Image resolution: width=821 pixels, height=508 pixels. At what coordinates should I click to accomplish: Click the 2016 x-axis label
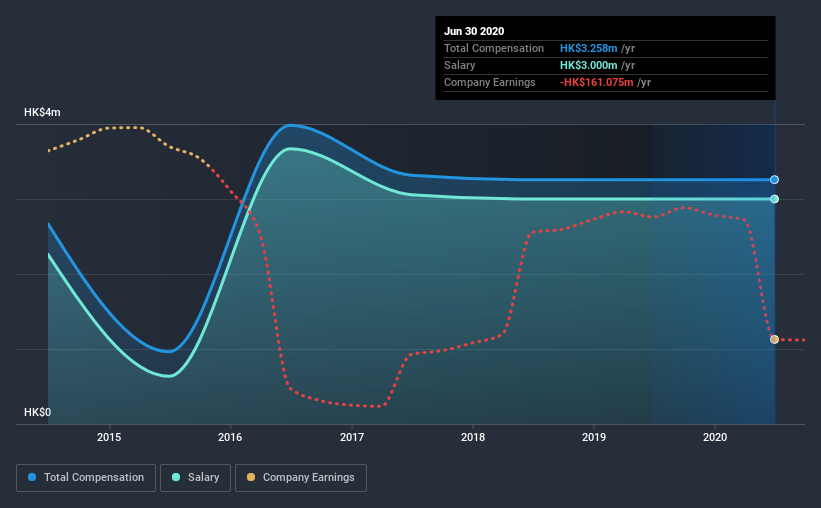tap(230, 437)
